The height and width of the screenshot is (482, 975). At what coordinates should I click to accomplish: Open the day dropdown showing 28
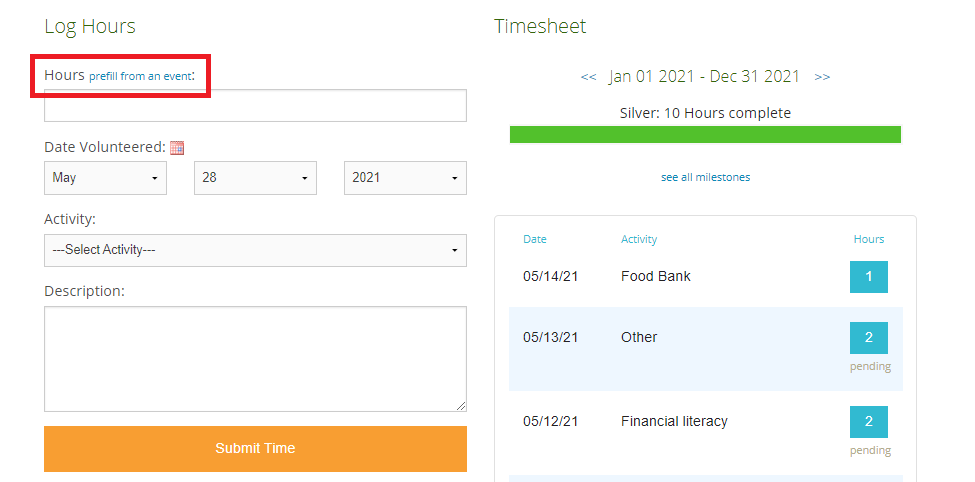coord(255,178)
